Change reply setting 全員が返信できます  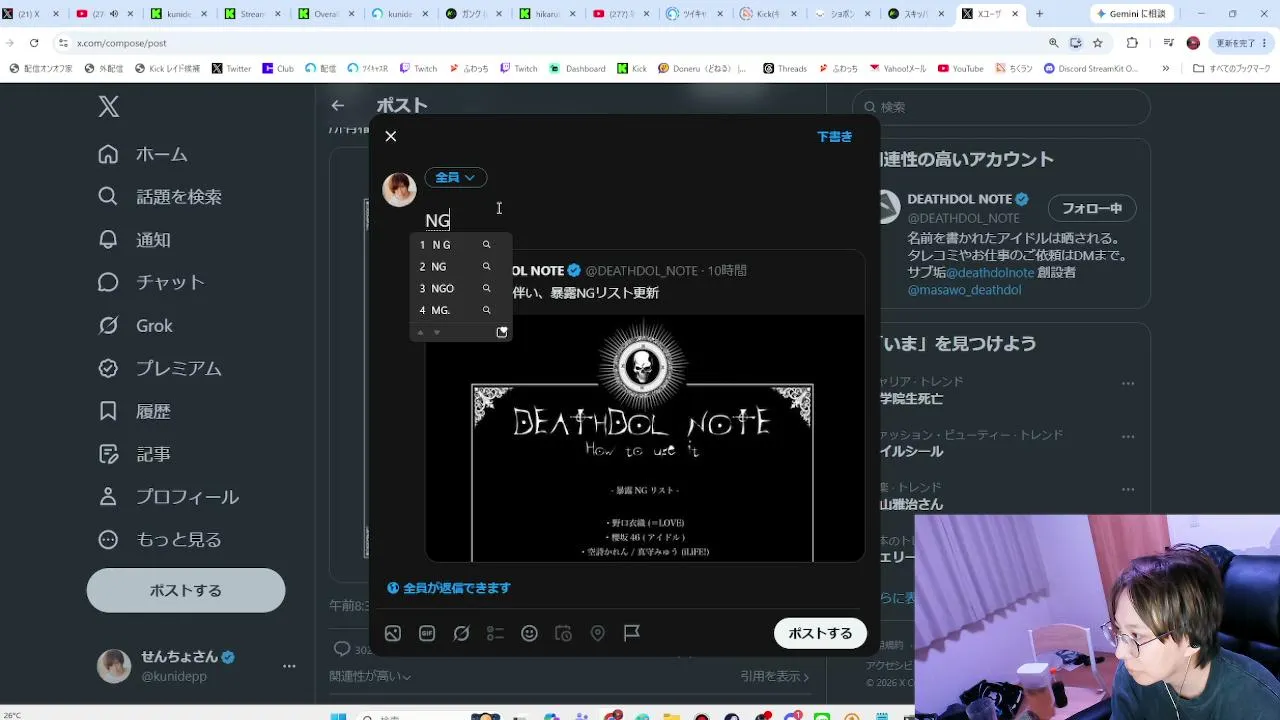coord(449,588)
